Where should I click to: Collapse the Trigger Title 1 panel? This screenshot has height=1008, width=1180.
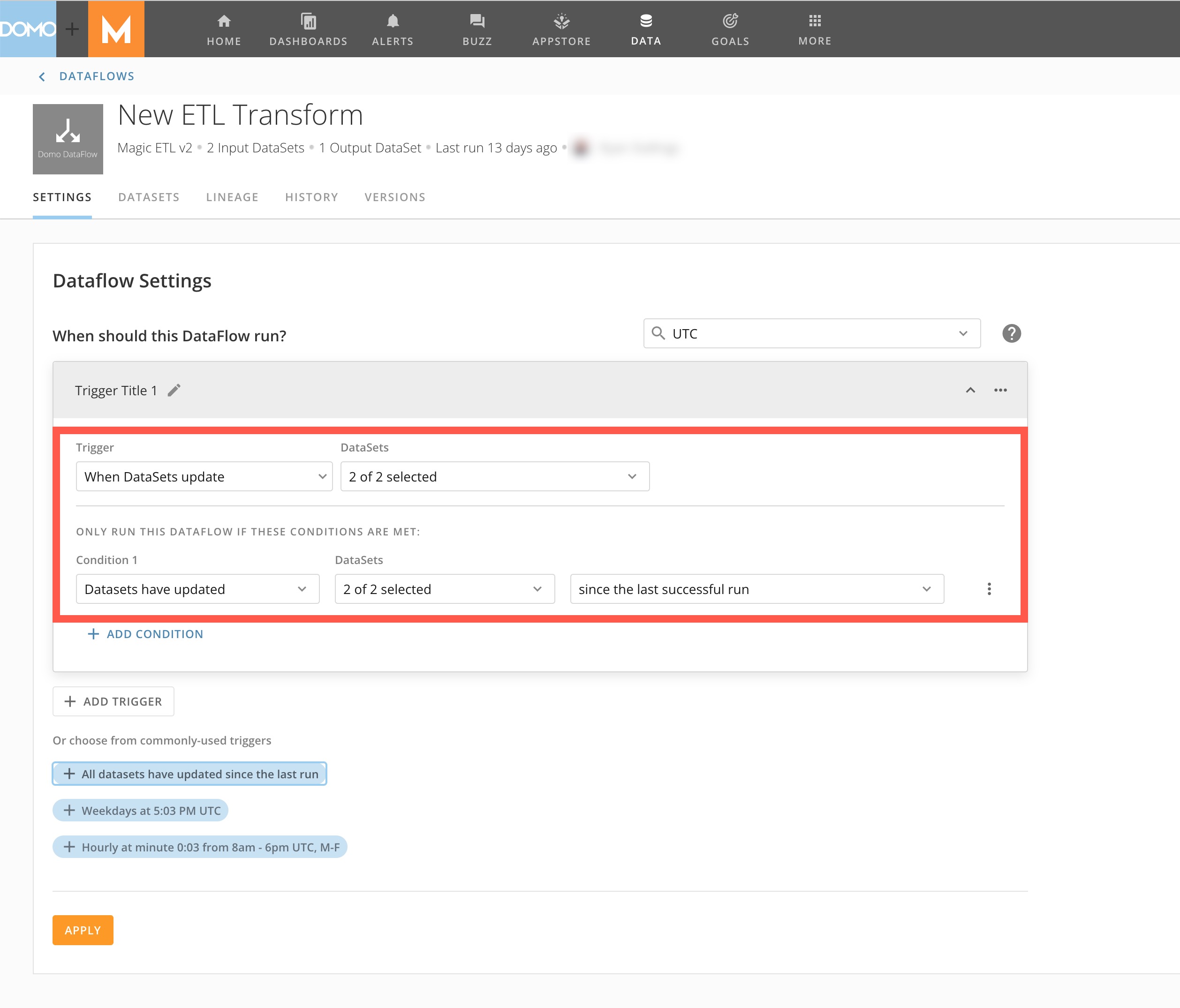click(970, 390)
